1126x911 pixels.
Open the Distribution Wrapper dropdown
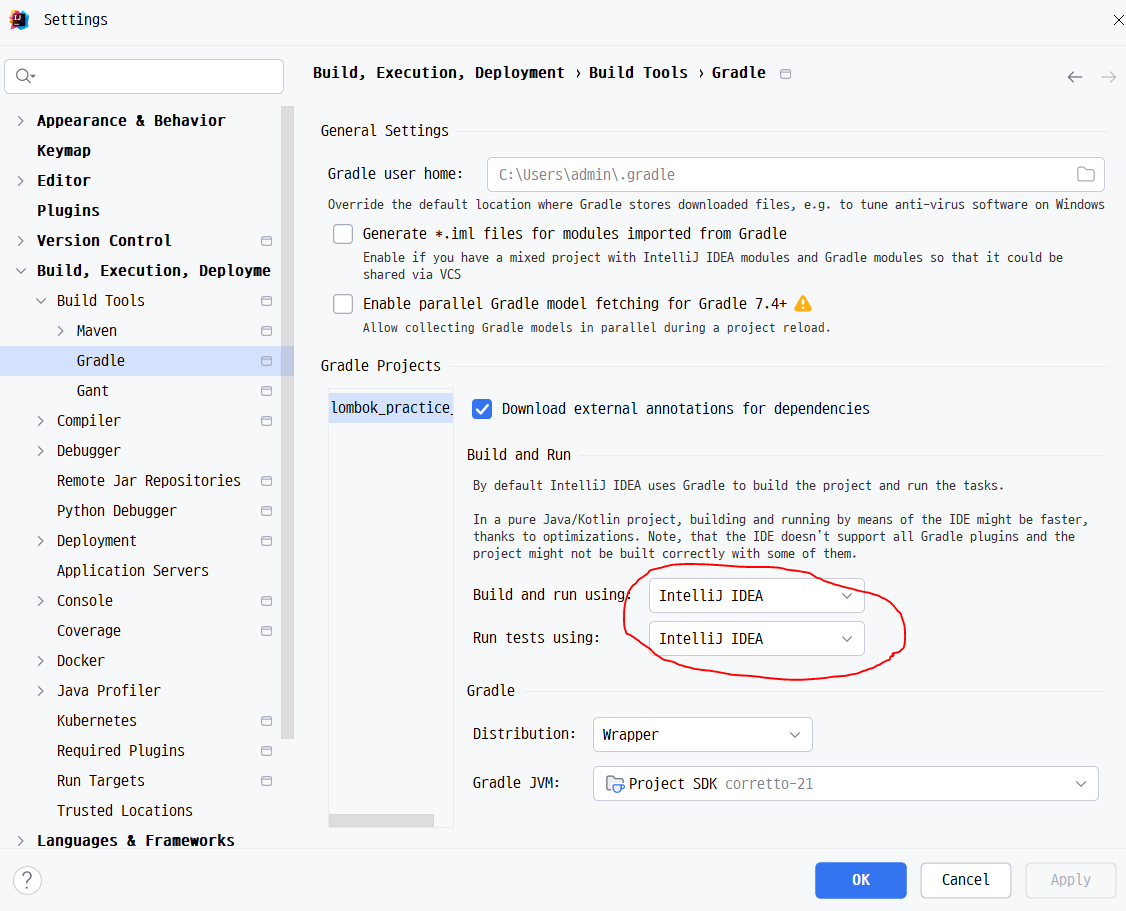click(x=702, y=734)
